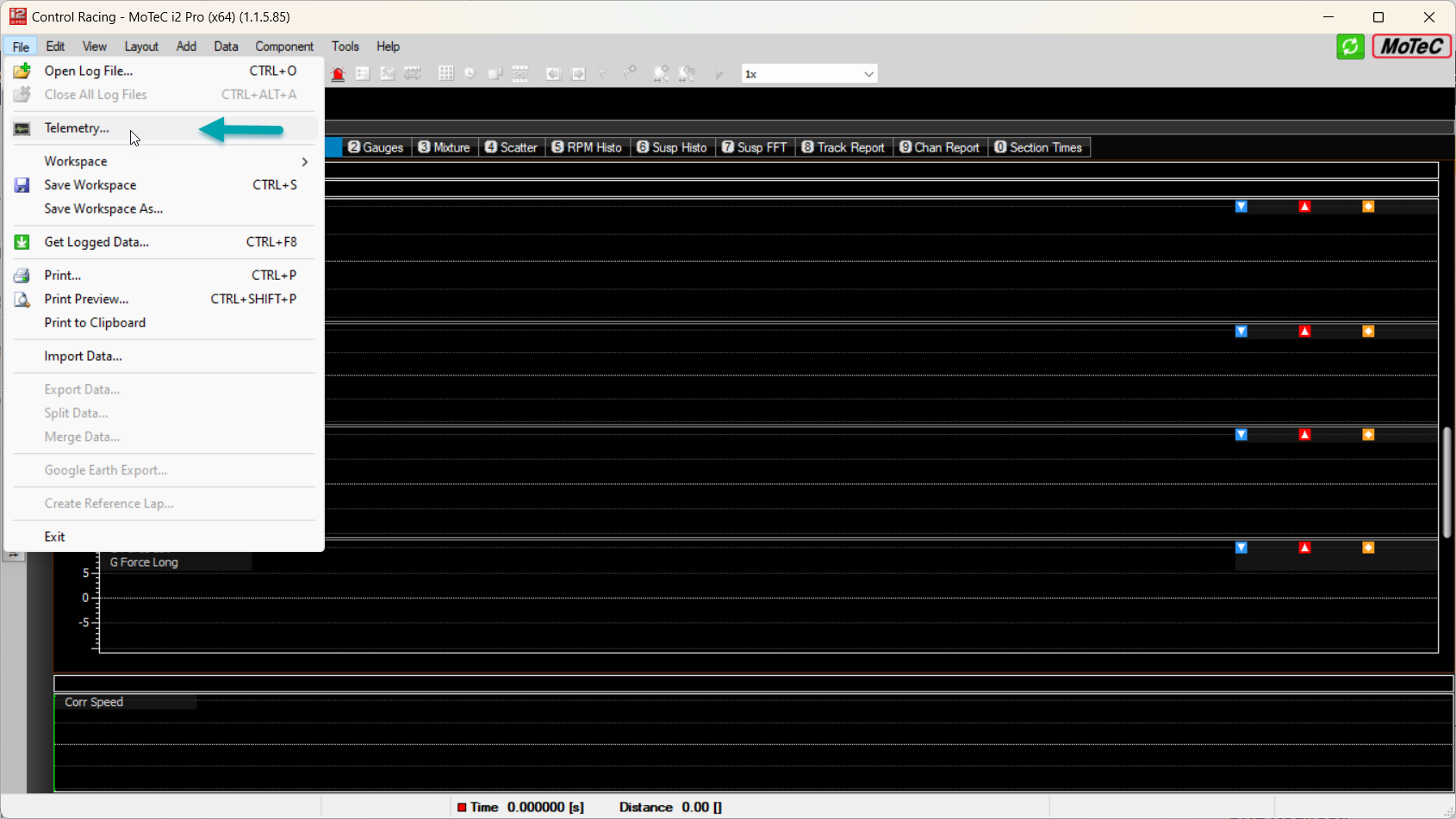Switch to the Track Report tab
This screenshot has width=1456, height=819.
[844, 147]
